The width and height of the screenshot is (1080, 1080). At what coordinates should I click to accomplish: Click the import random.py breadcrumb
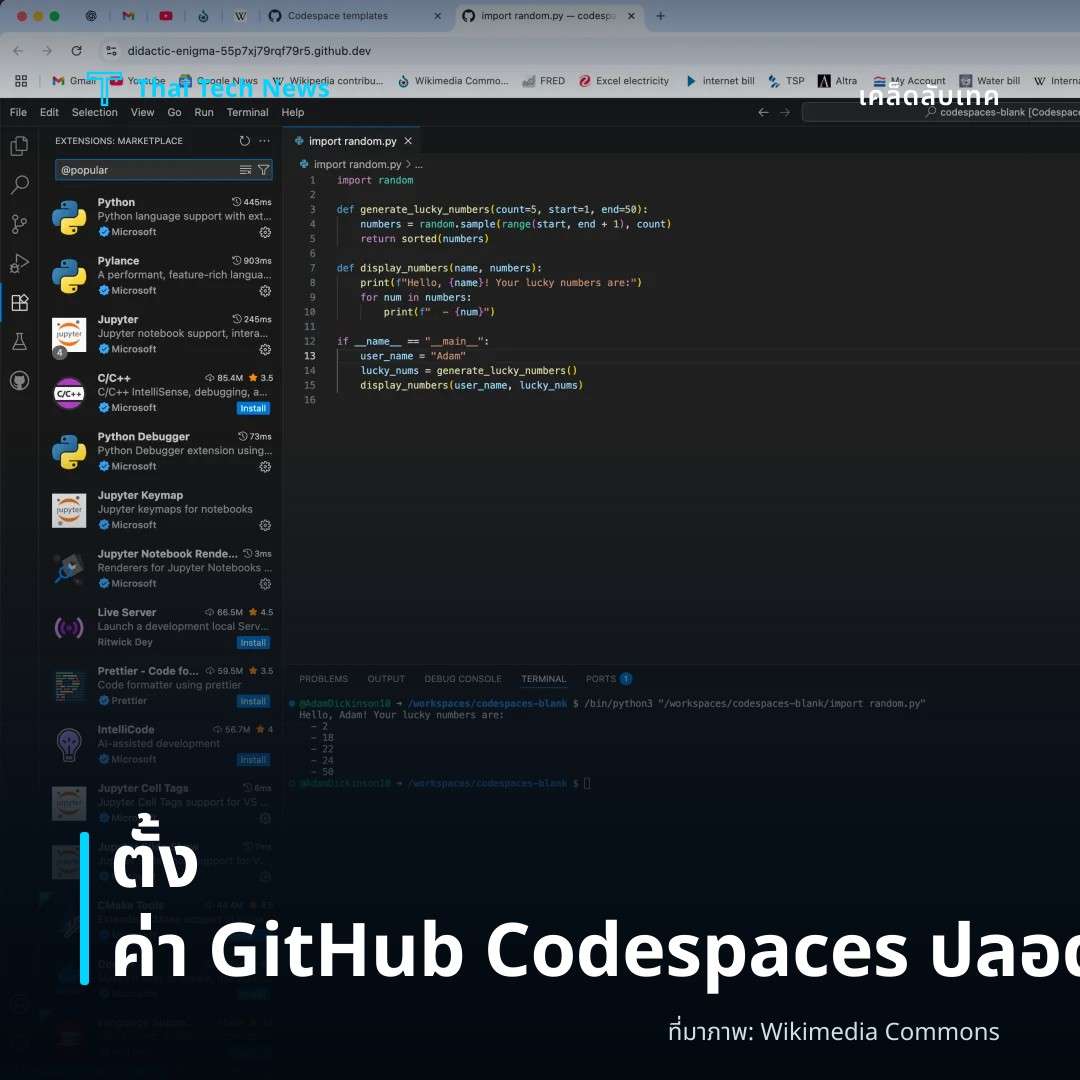tap(357, 164)
